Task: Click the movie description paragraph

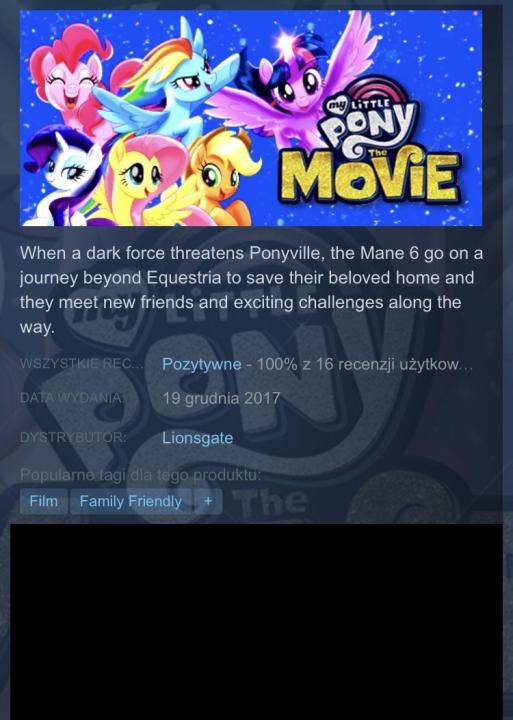Action: click(x=252, y=290)
